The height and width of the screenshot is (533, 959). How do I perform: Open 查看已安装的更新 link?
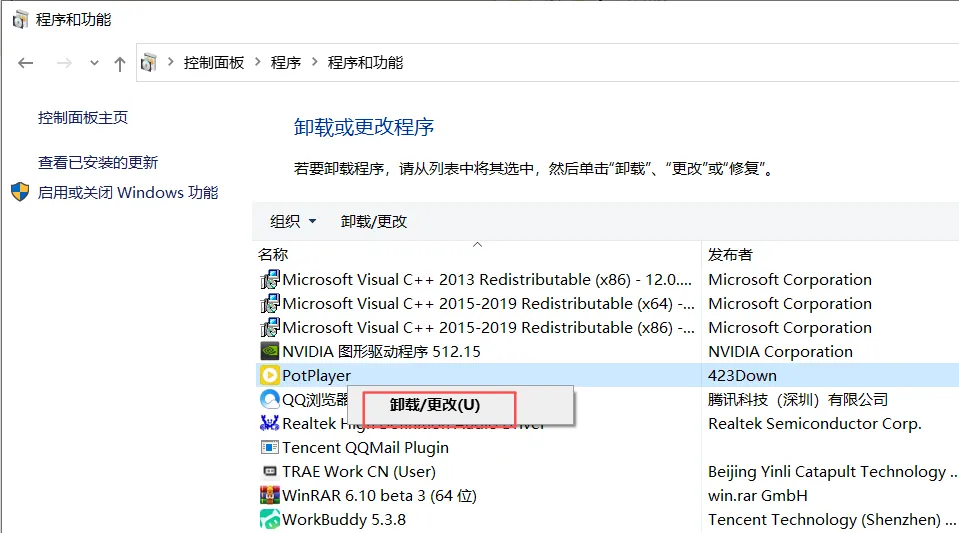pyautogui.click(x=98, y=162)
